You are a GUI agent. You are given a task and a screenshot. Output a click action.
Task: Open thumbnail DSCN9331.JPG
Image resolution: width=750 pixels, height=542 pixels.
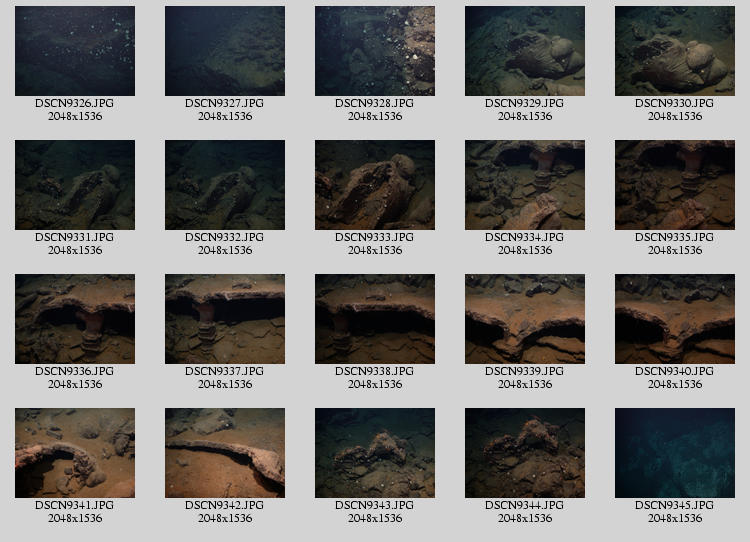pyautogui.click(x=75, y=185)
